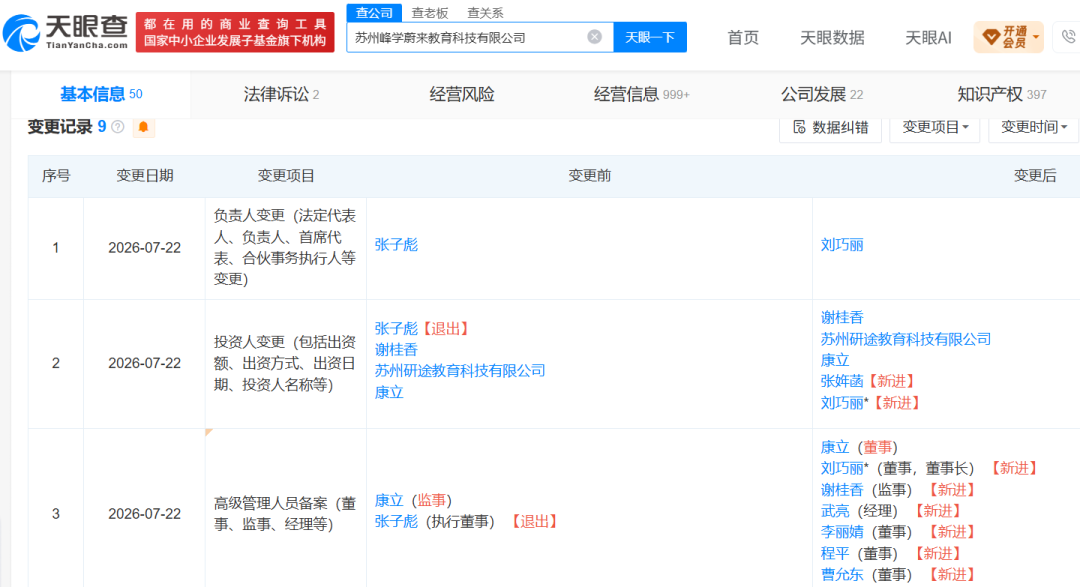The width and height of the screenshot is (1080, 587).
Task: Open 天眼AI in the top navigation
Action: click(x=928, y=38)
